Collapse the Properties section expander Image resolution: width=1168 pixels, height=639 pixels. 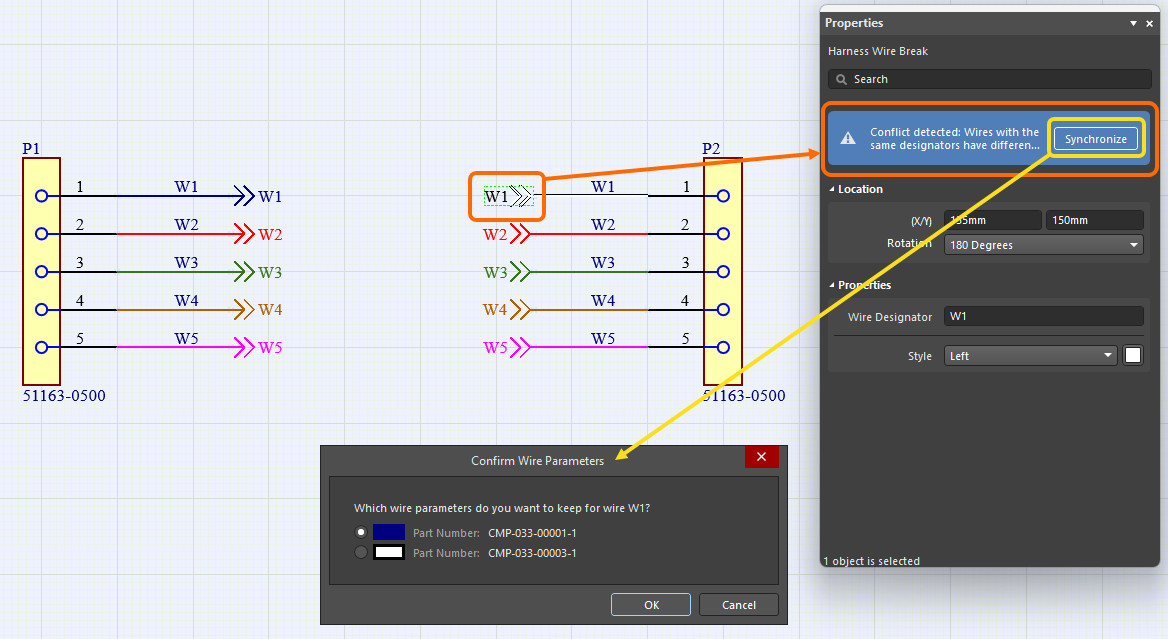coord(832,285)
